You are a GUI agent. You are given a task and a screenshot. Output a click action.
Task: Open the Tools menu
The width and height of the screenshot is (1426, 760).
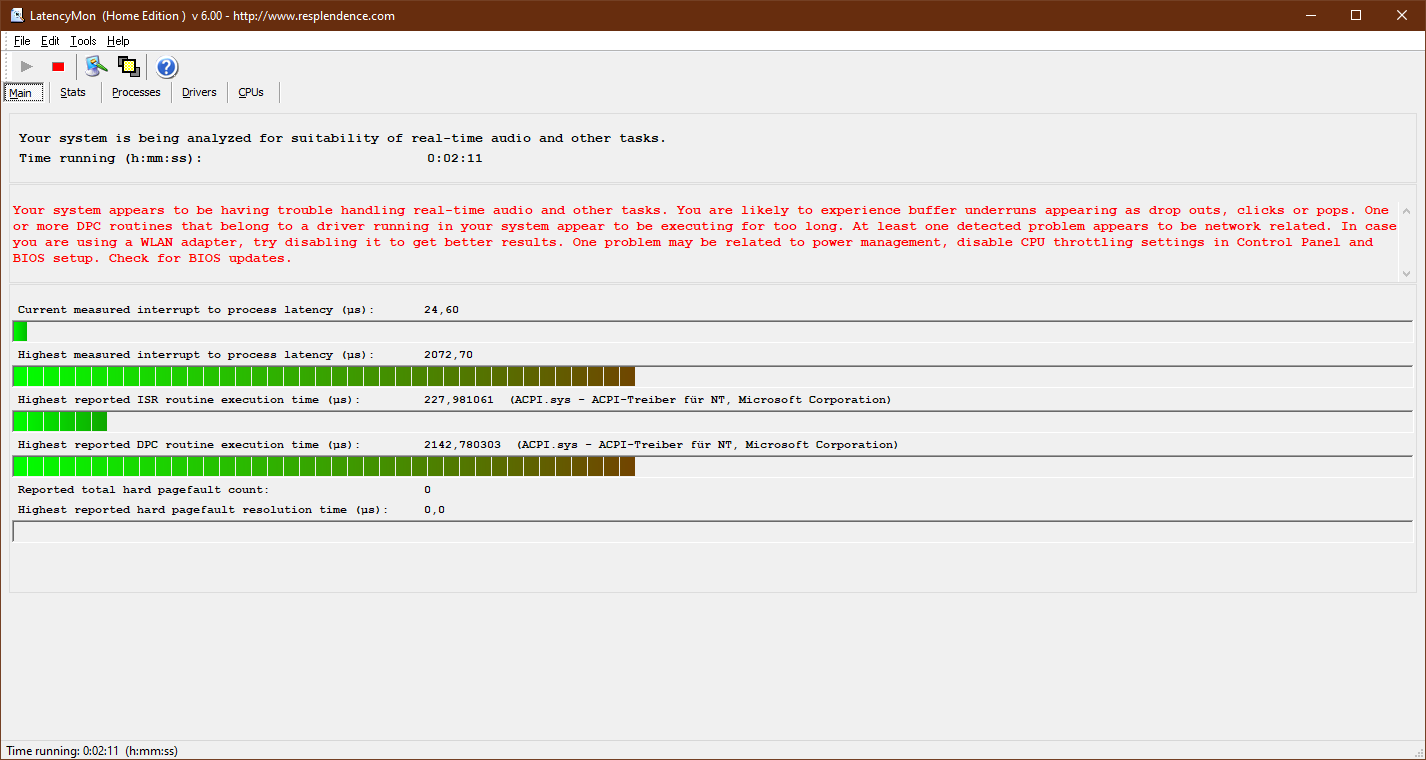click(x=83, y=41)
